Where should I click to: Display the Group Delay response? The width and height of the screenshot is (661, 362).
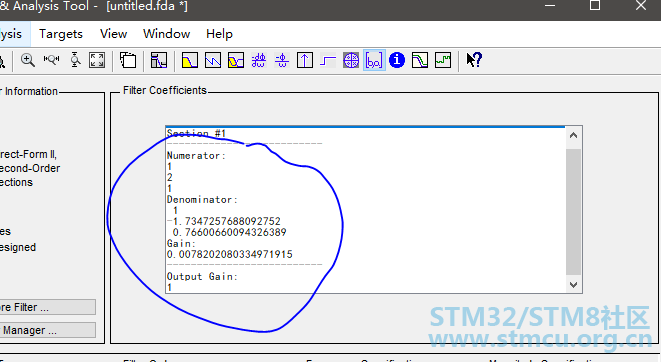click(259, 60)
